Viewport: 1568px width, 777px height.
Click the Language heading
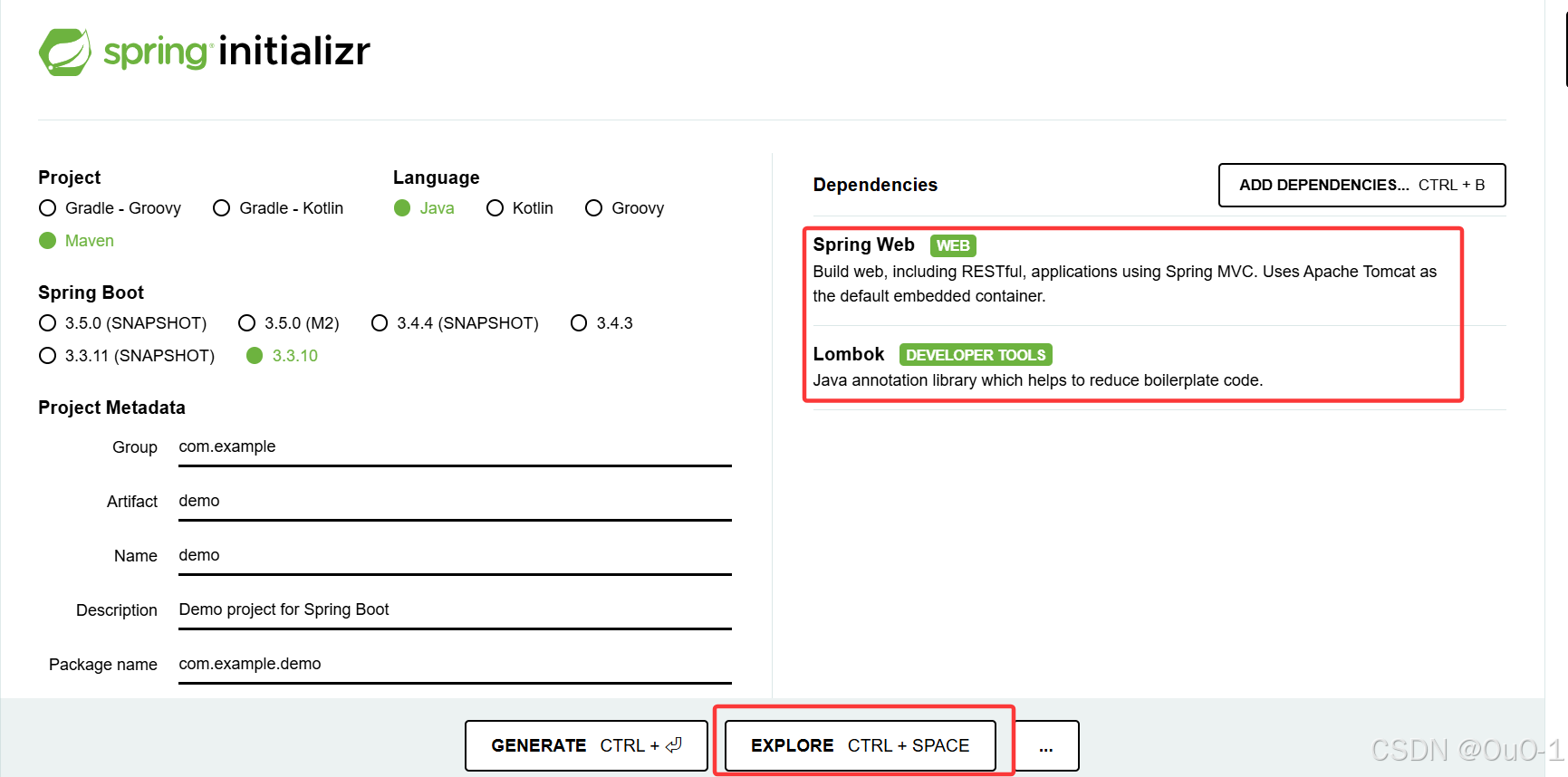pyautogui.click(x=436, y=177)
